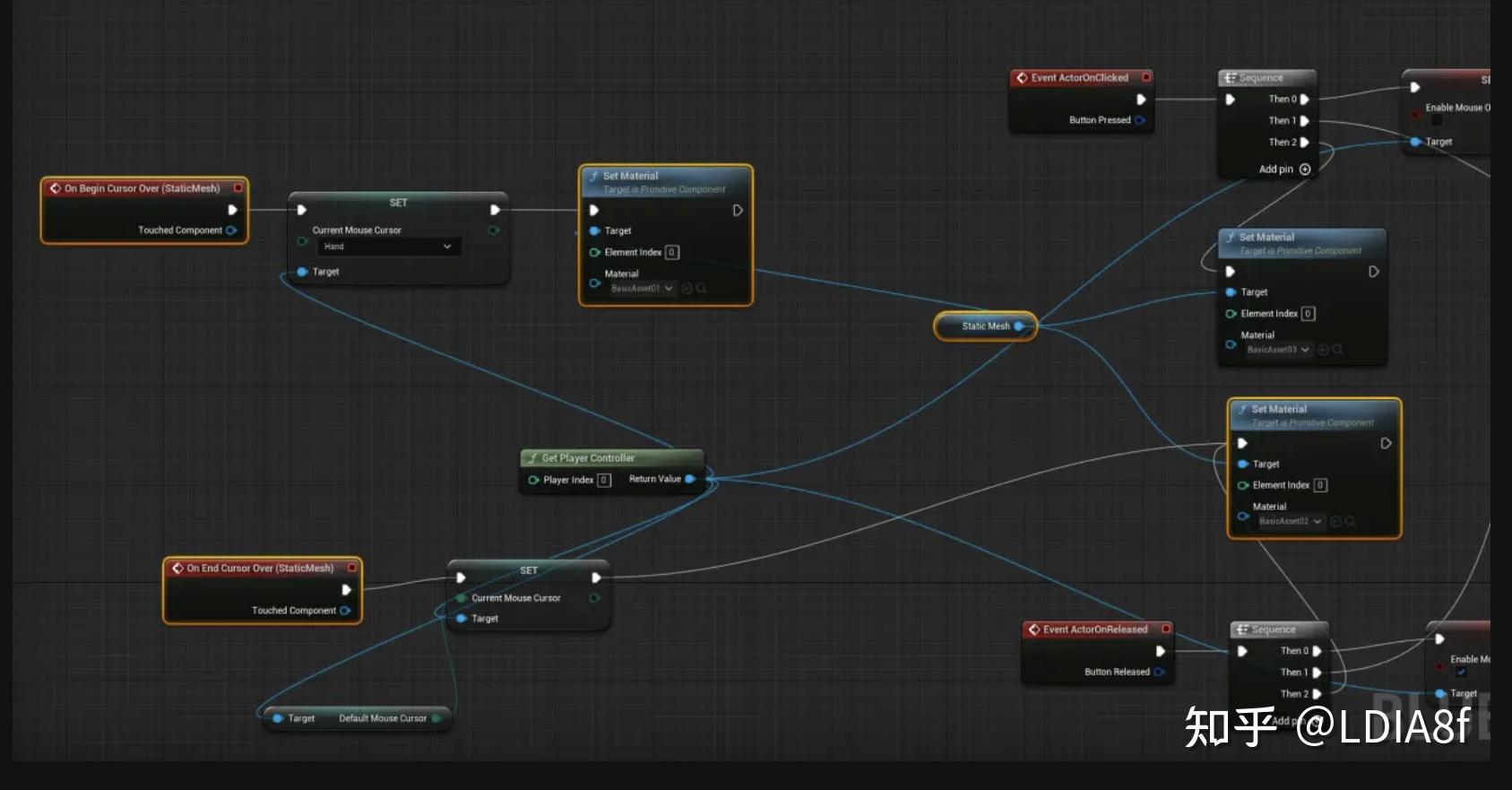Click the Static Mesh output pin
Viewport: 1512px width, 790px height.
pyautogui.click(x=1019, y=326)
